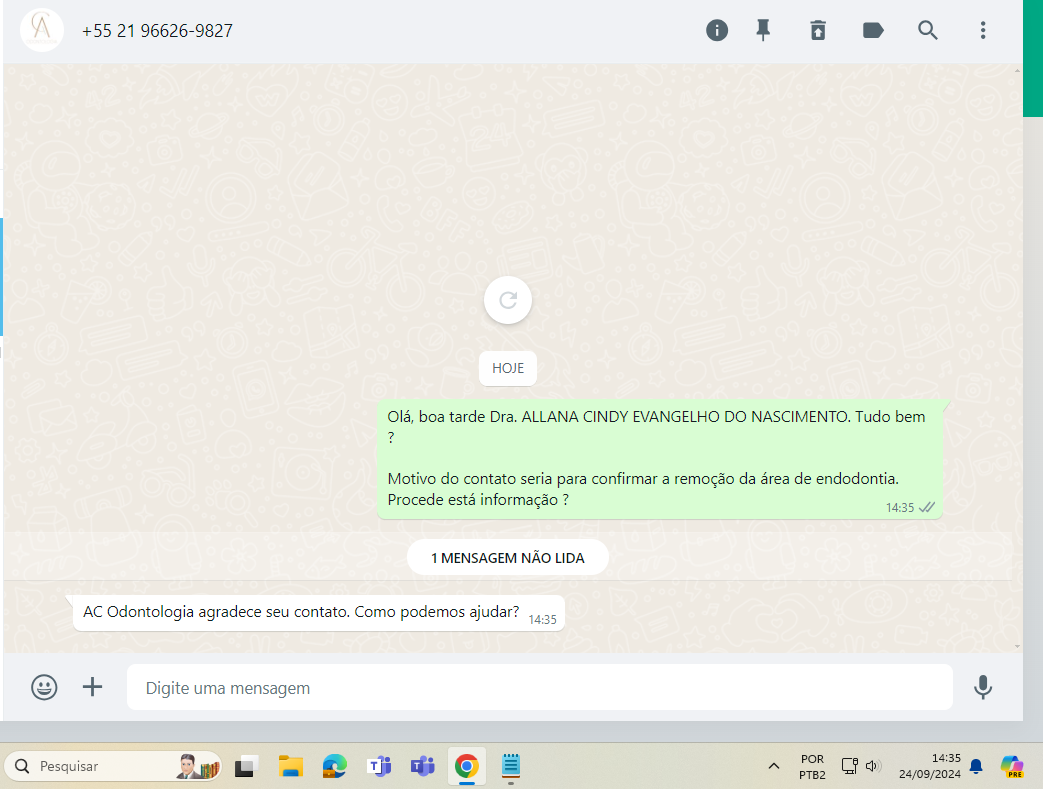Image resolution: width=1043 pixels, height=789 pixels.
Task: Click the reload older messages button
Action: 508,300
